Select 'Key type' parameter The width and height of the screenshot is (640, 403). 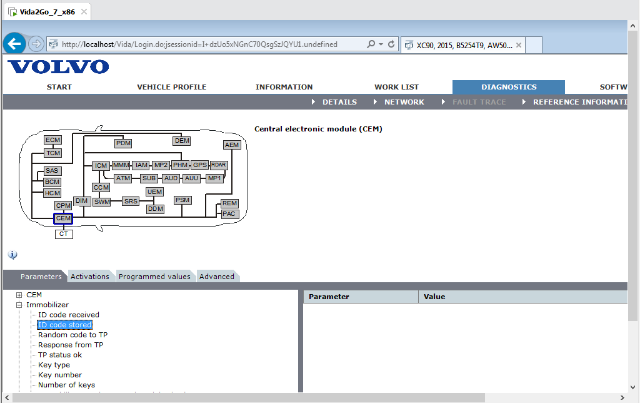(x=54, y=365)
